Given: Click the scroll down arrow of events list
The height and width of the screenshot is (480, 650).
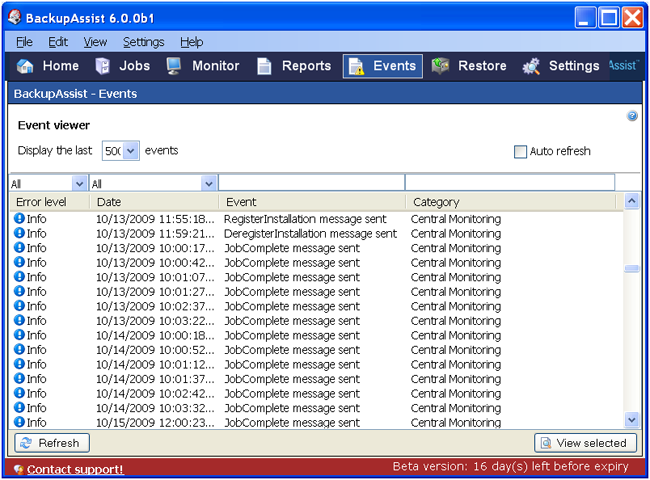Looking at the screenshot, I should pyautogui.click(x=631, y=420).
